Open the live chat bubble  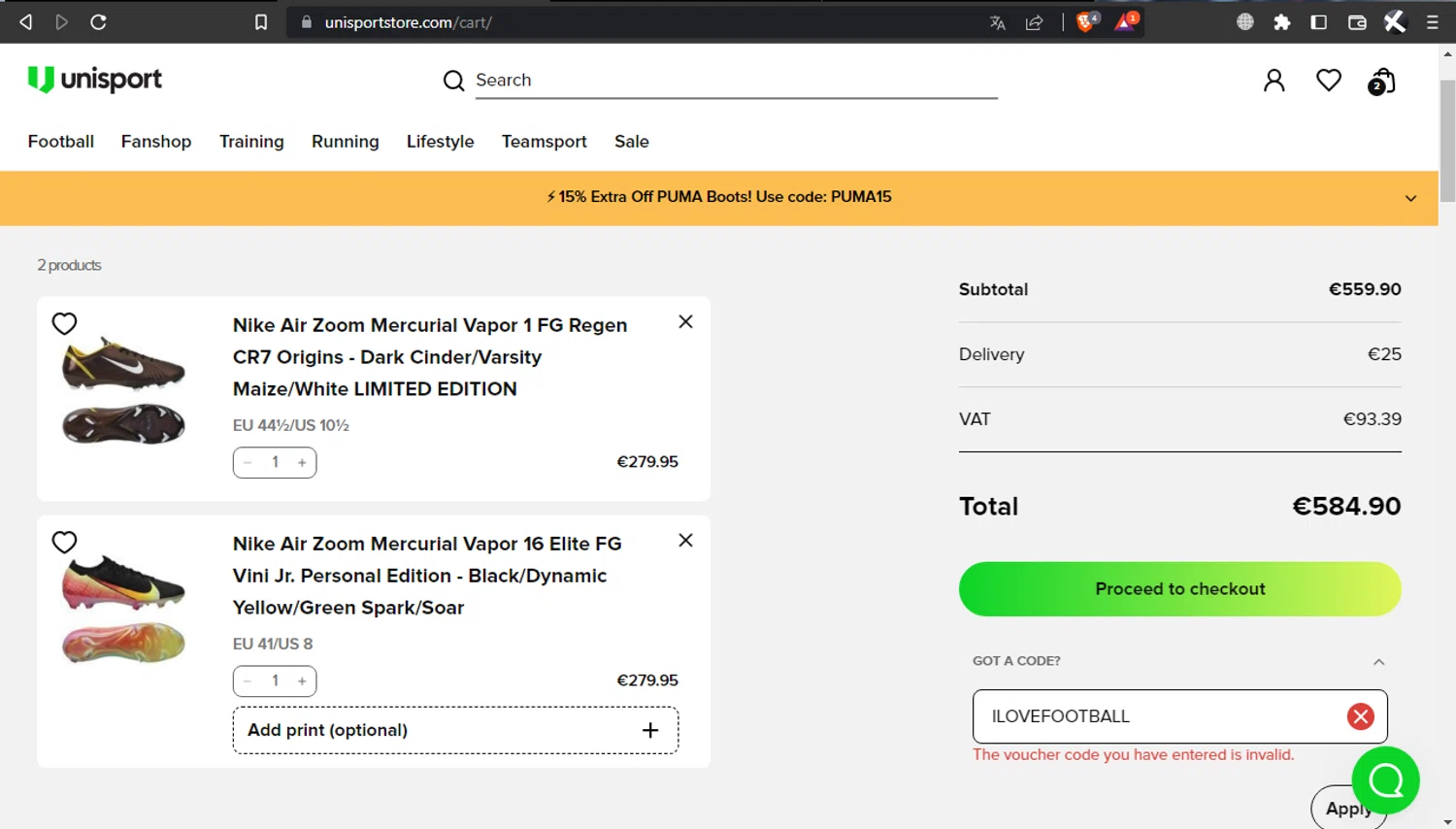point(1385,779)
